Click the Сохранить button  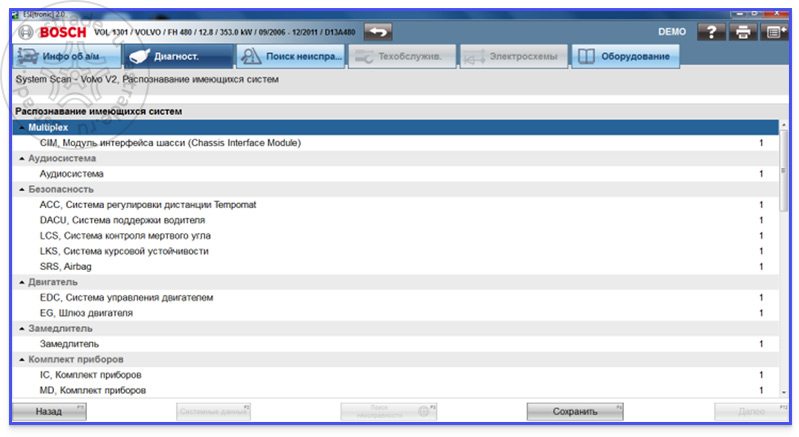pos(575,412)
